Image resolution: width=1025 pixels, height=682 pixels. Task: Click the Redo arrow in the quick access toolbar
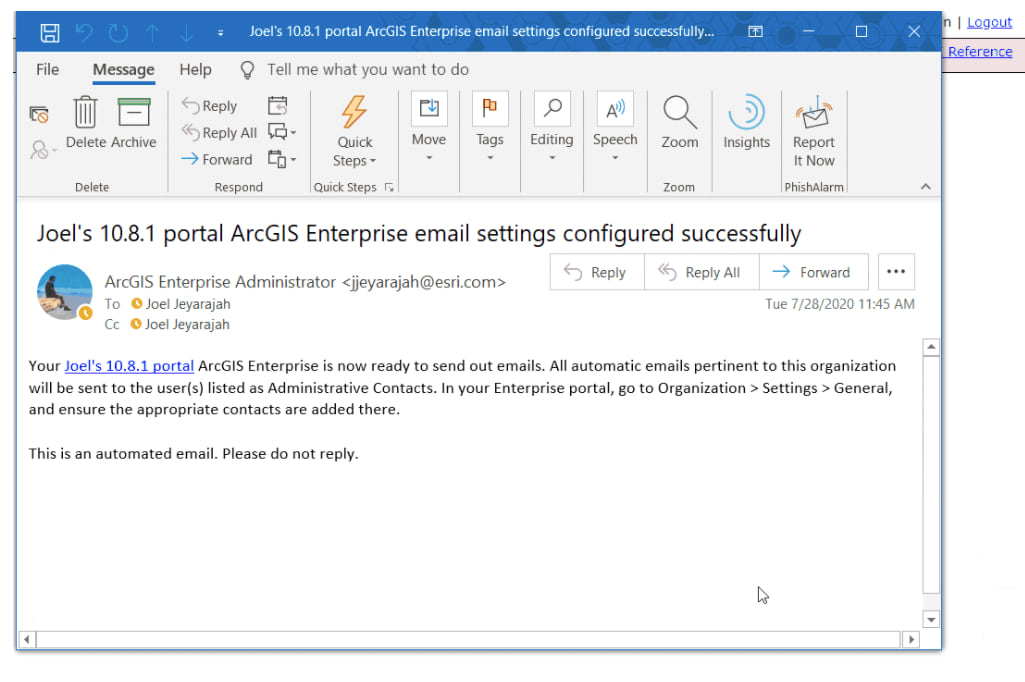(x=118, y=32)
